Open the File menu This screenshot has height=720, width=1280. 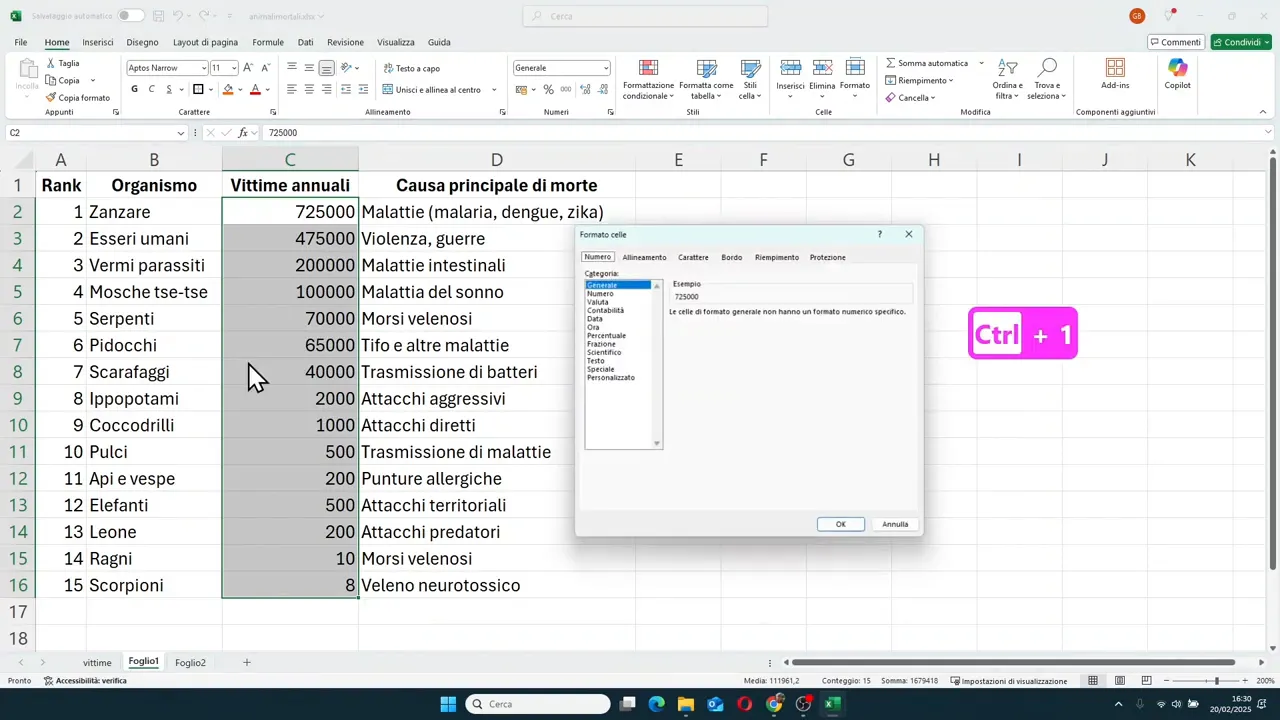tap(21, 42)
